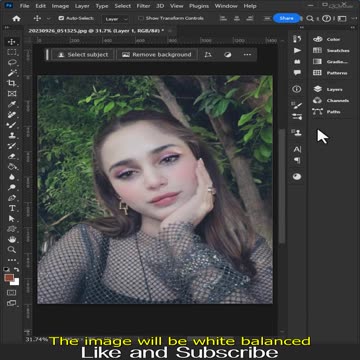Expand the Color panel

(331, 39)
